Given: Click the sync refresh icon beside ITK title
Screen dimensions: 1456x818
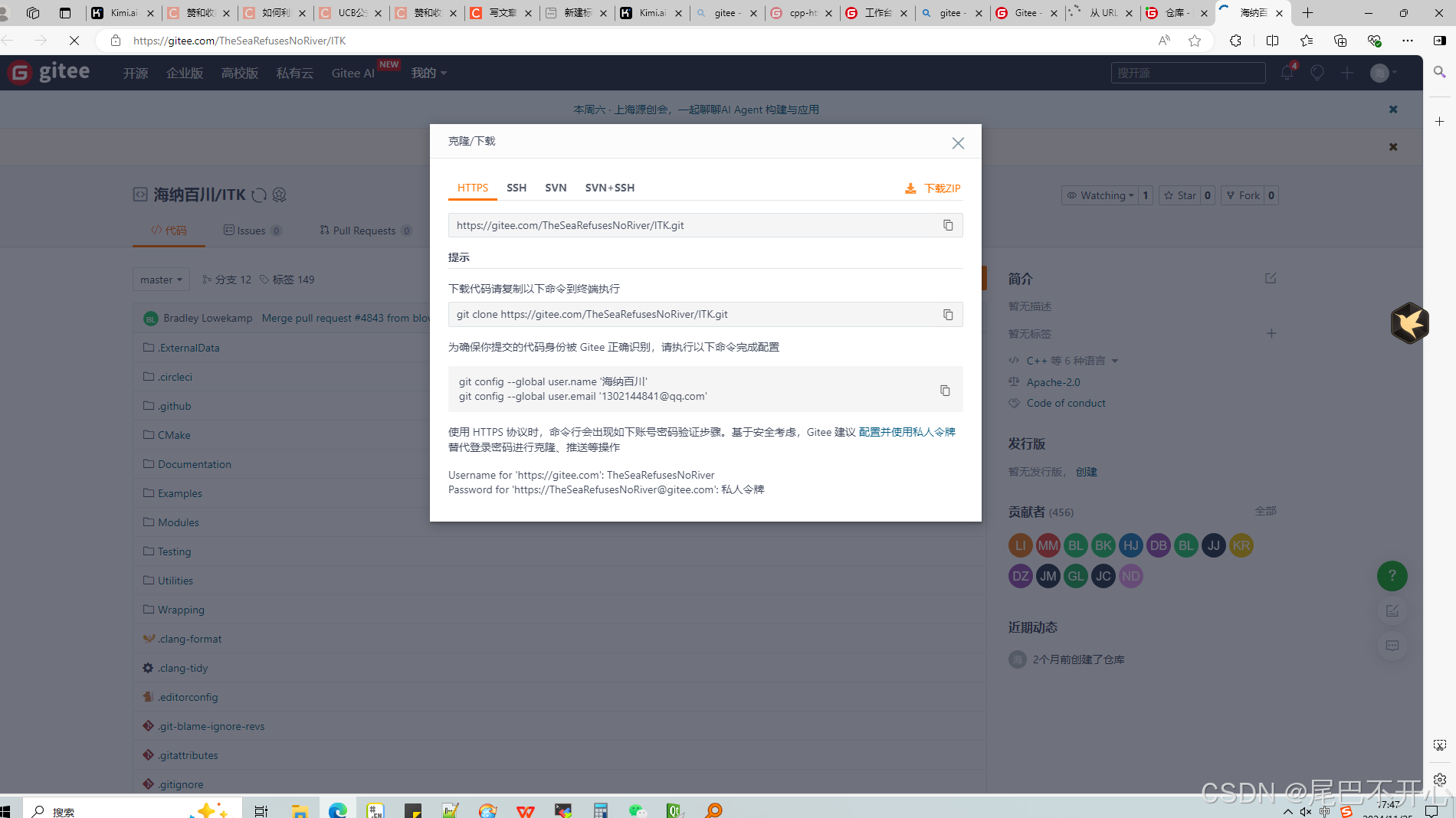Looking at the screenshot, I should 259,195.
